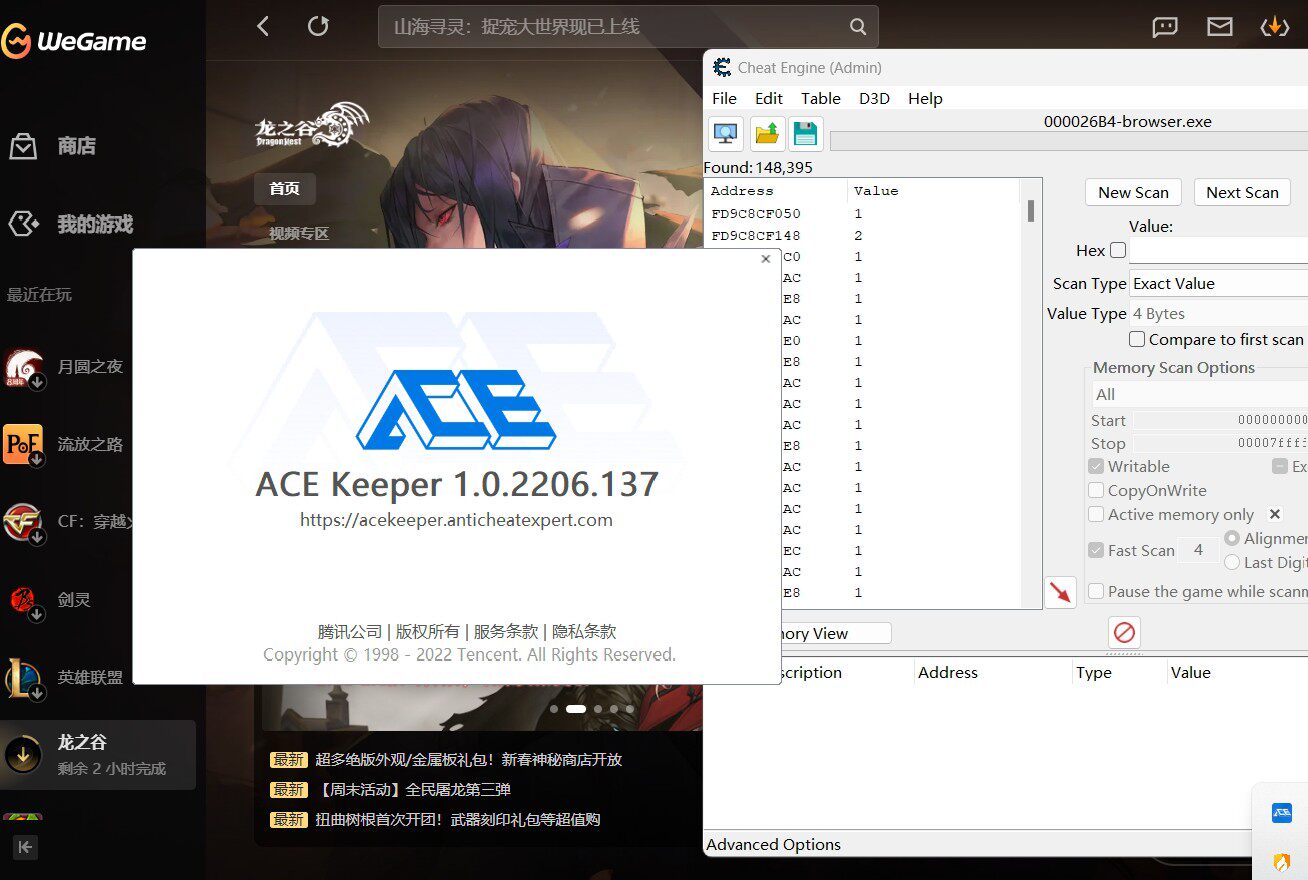Toggle the CopyOnWrite checkbox
The image size is (1308, 880).
click(1096, 490)
